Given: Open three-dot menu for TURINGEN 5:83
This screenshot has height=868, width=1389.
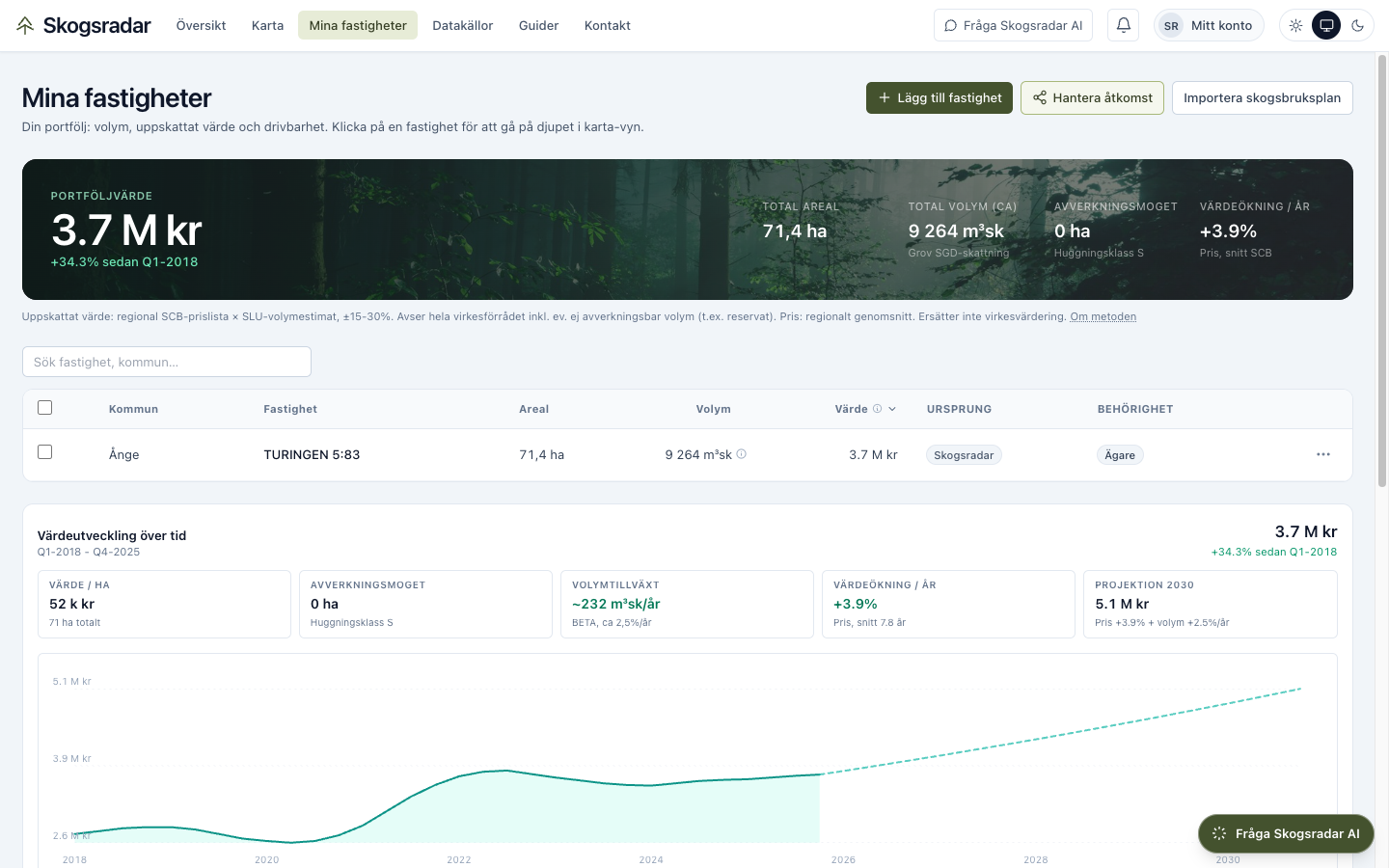Looking at the screenshot, I should [1323, 454].
